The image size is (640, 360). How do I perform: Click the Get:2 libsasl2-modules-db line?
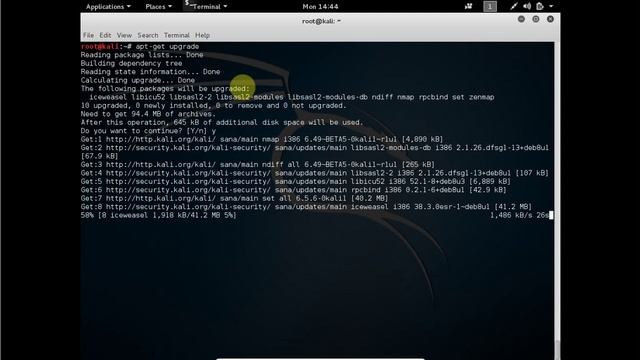pyautogui.click(x=315, y=148)
